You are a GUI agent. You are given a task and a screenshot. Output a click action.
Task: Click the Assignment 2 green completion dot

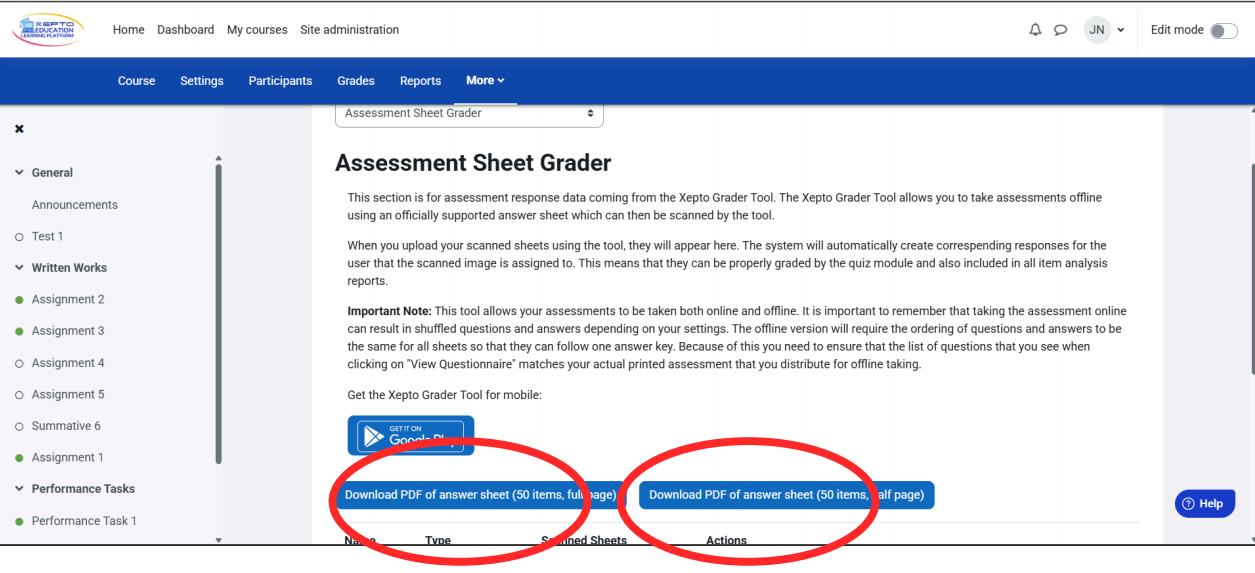(19, 300)
